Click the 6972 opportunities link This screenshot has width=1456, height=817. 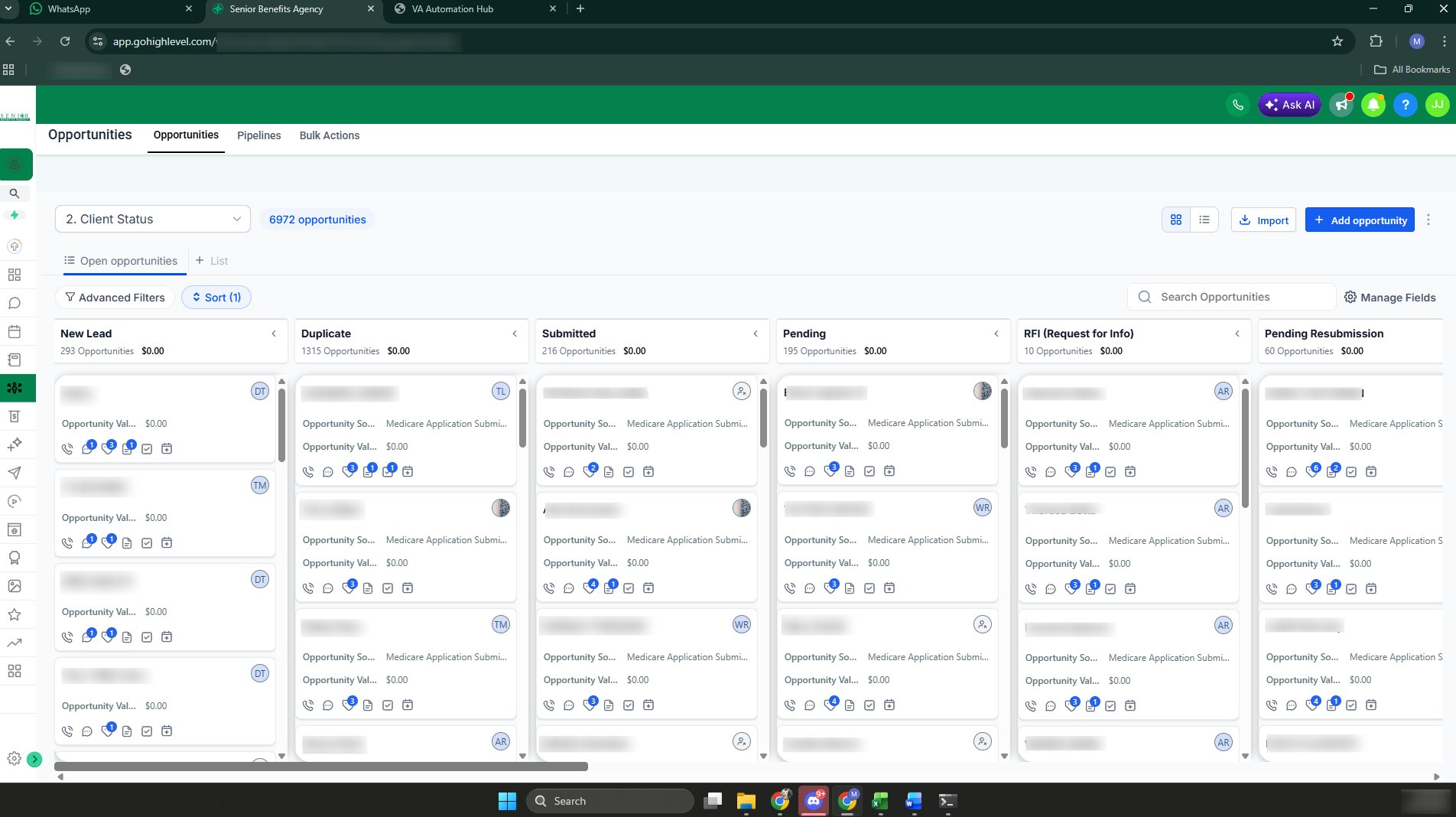317,219
